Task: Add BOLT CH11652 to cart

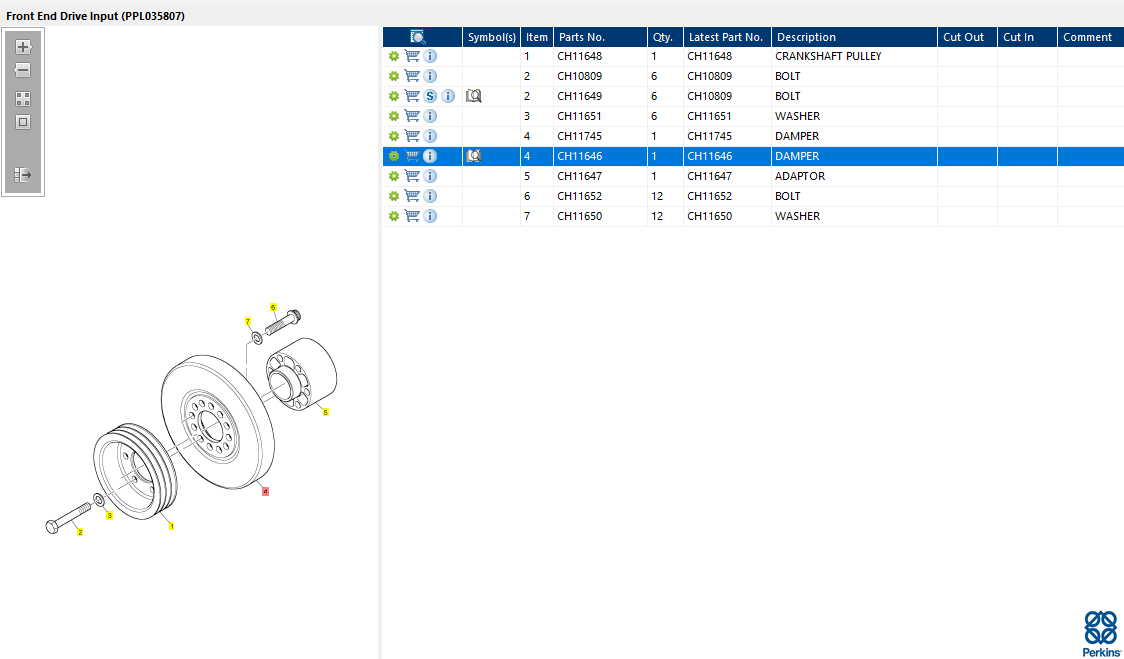Action: [412, 196]
